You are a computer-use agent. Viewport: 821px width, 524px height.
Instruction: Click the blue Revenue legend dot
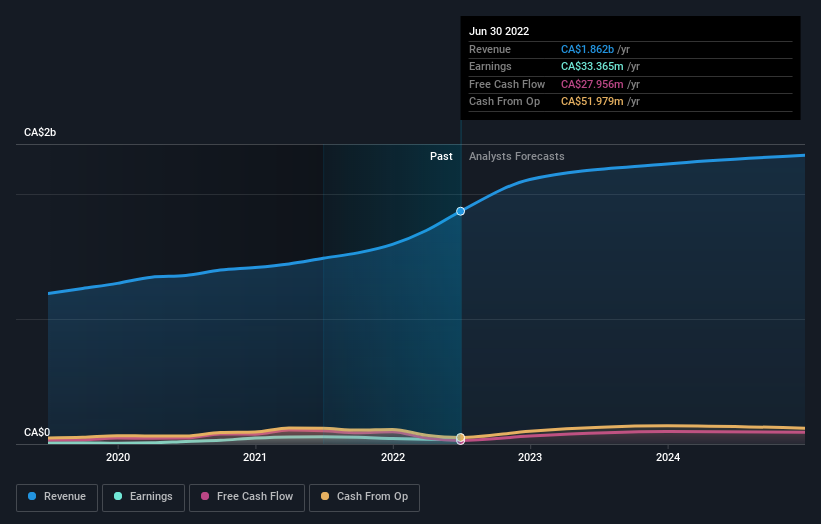(x=32, y=496)
